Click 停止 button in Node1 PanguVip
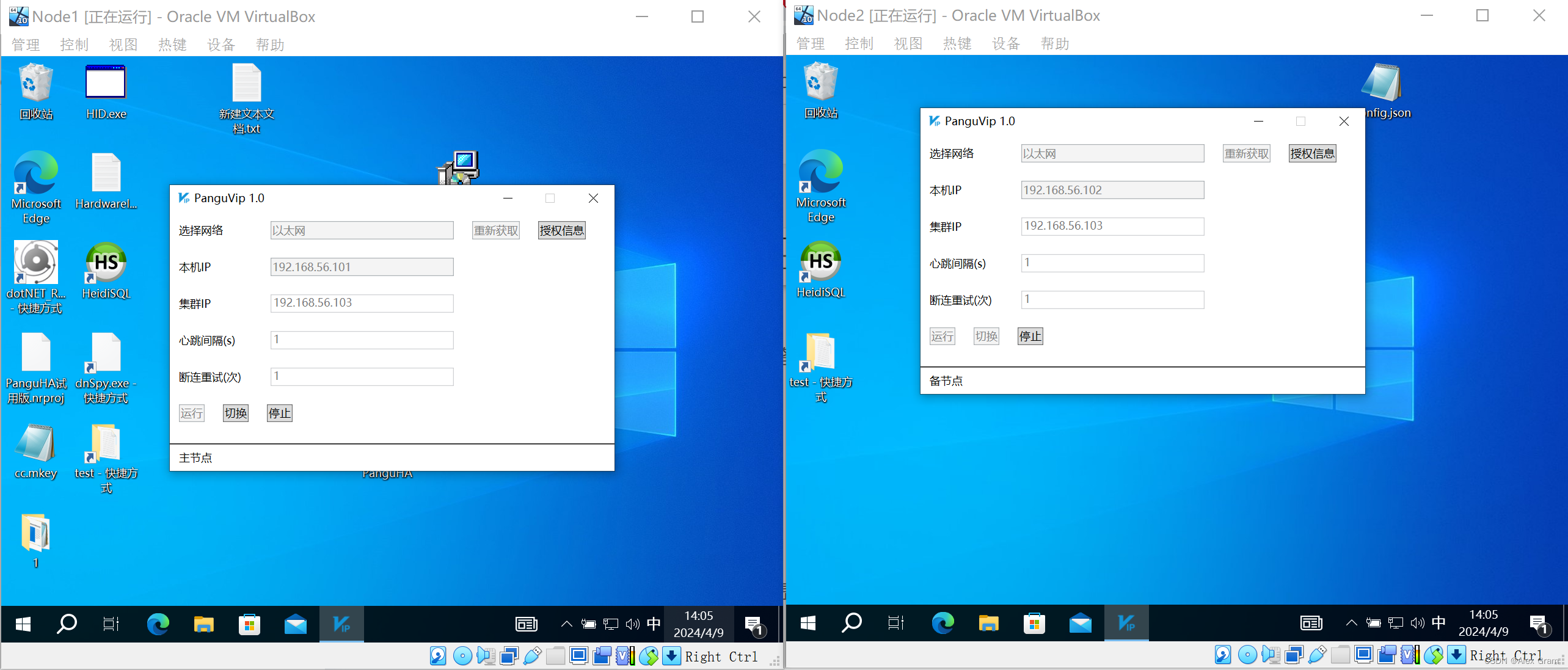1568x670 pixels. pyautogui.click(x=279, y=413)
